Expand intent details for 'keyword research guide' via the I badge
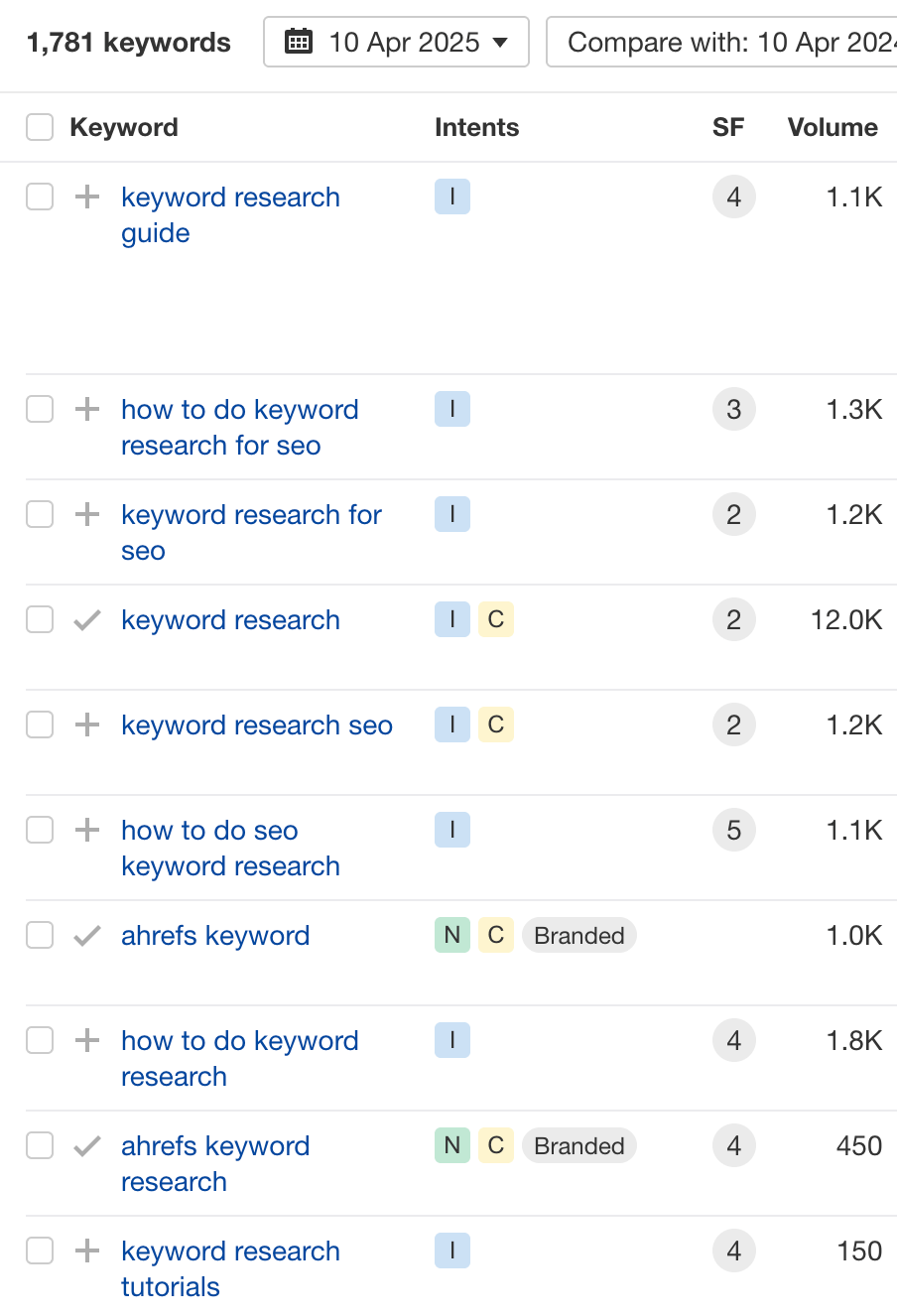The width and height of the screenshot is (897, 1316). [x=451, y=197]
